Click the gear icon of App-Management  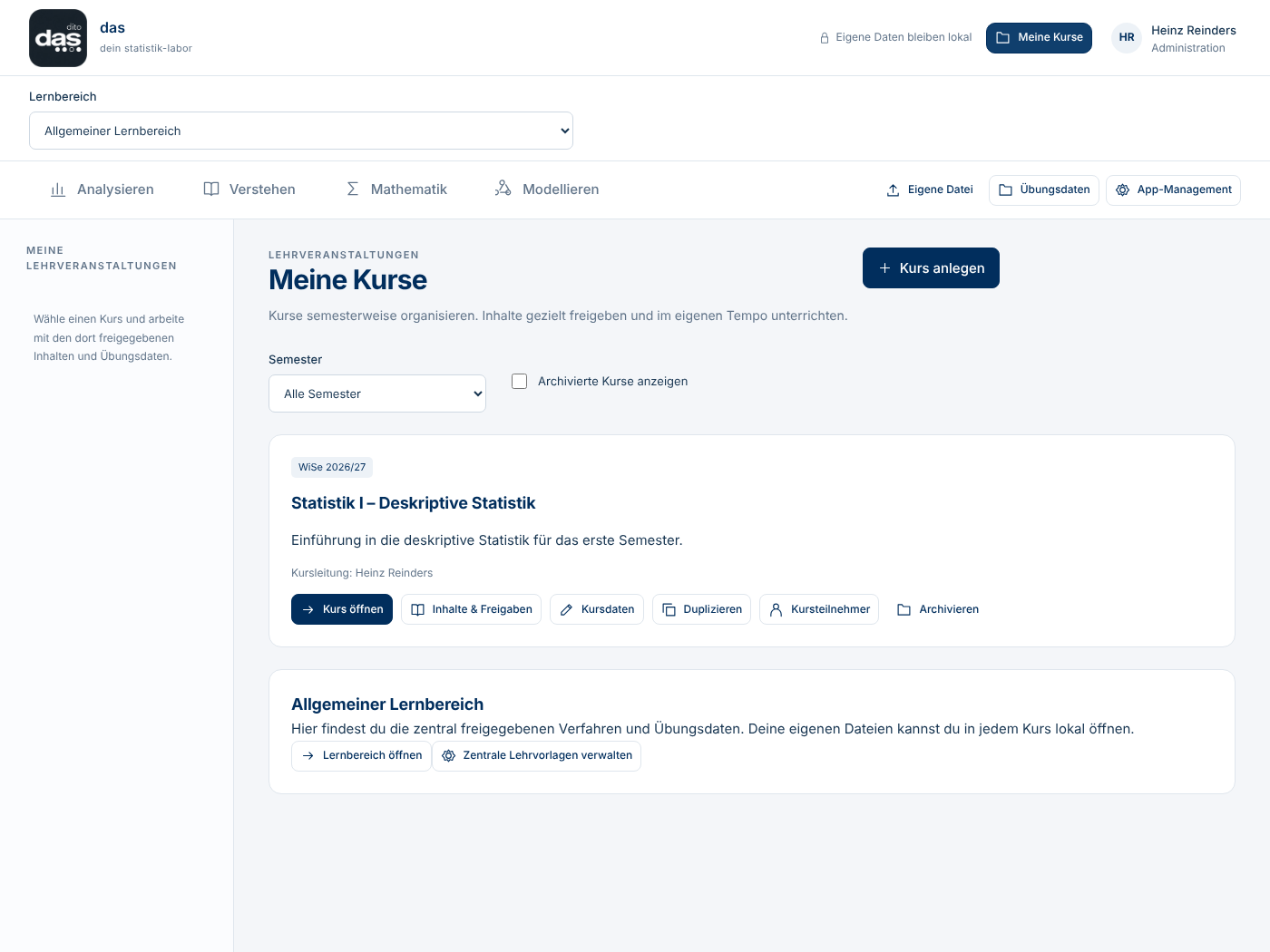pos(1123,190)
